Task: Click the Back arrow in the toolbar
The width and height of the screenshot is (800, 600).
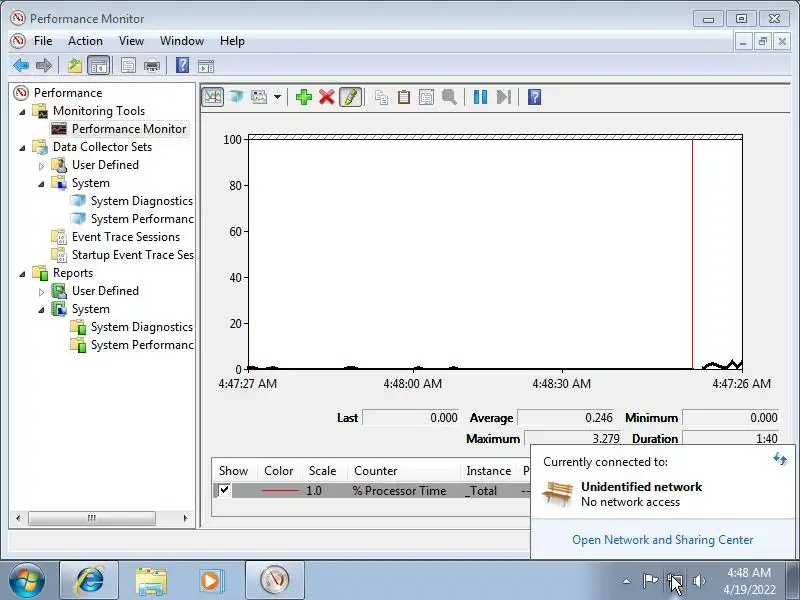Action: [x=21, y=66]
